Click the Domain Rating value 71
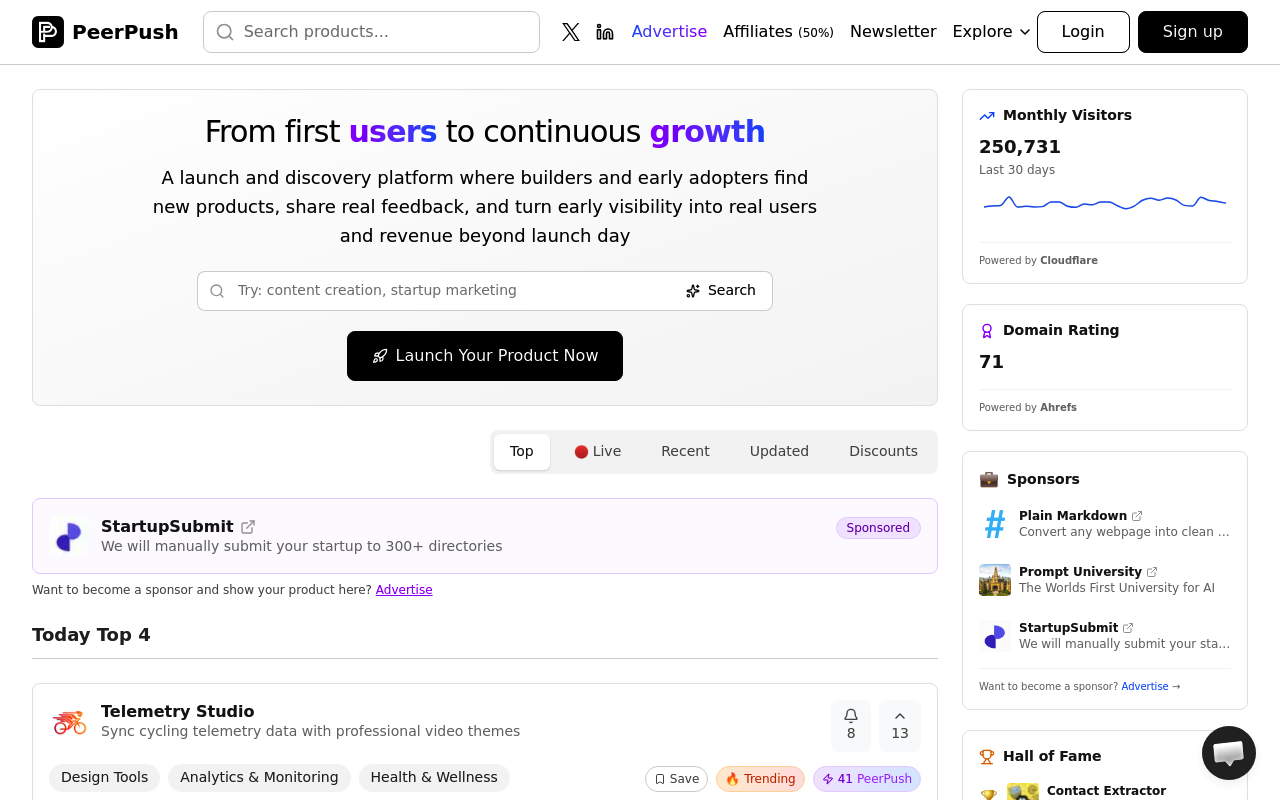The width and height of the screenshot is (1280, 800). point(991,362)
